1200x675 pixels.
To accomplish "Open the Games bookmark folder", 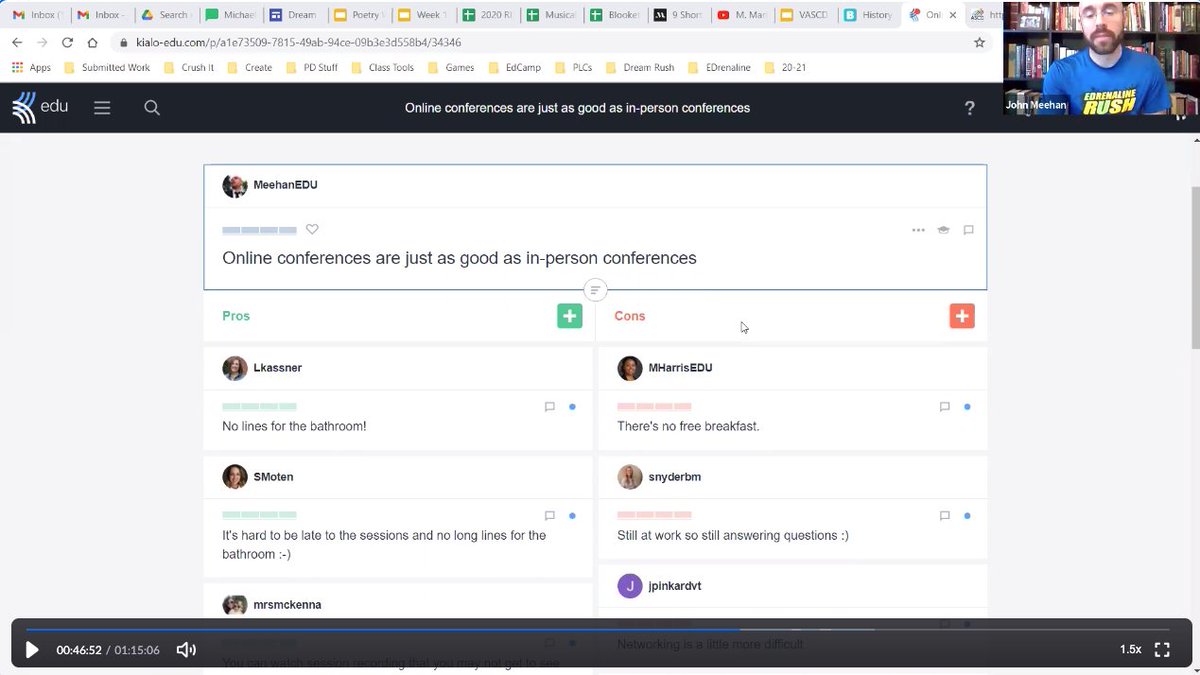I will point(451,68).
